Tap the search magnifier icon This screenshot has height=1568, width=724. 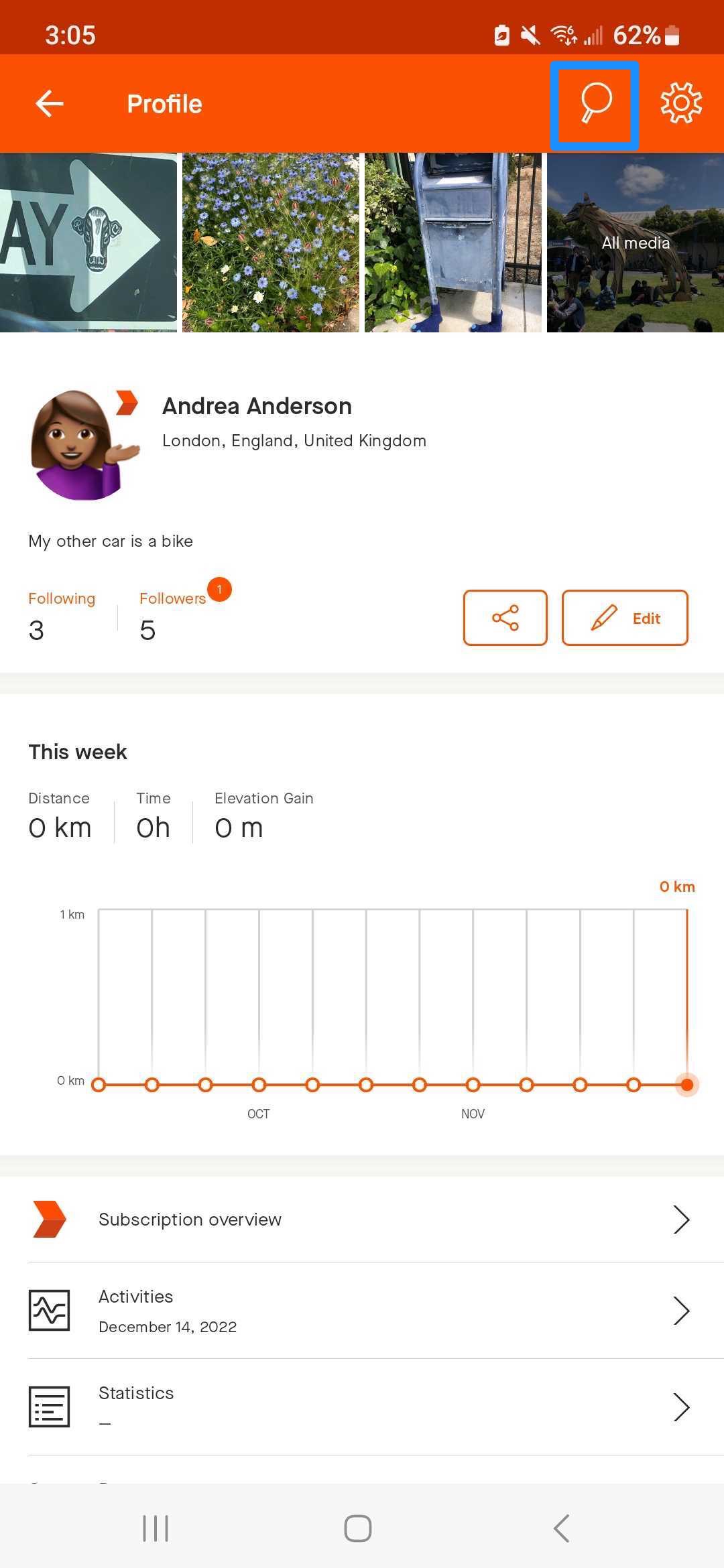[x=595, y=104]
